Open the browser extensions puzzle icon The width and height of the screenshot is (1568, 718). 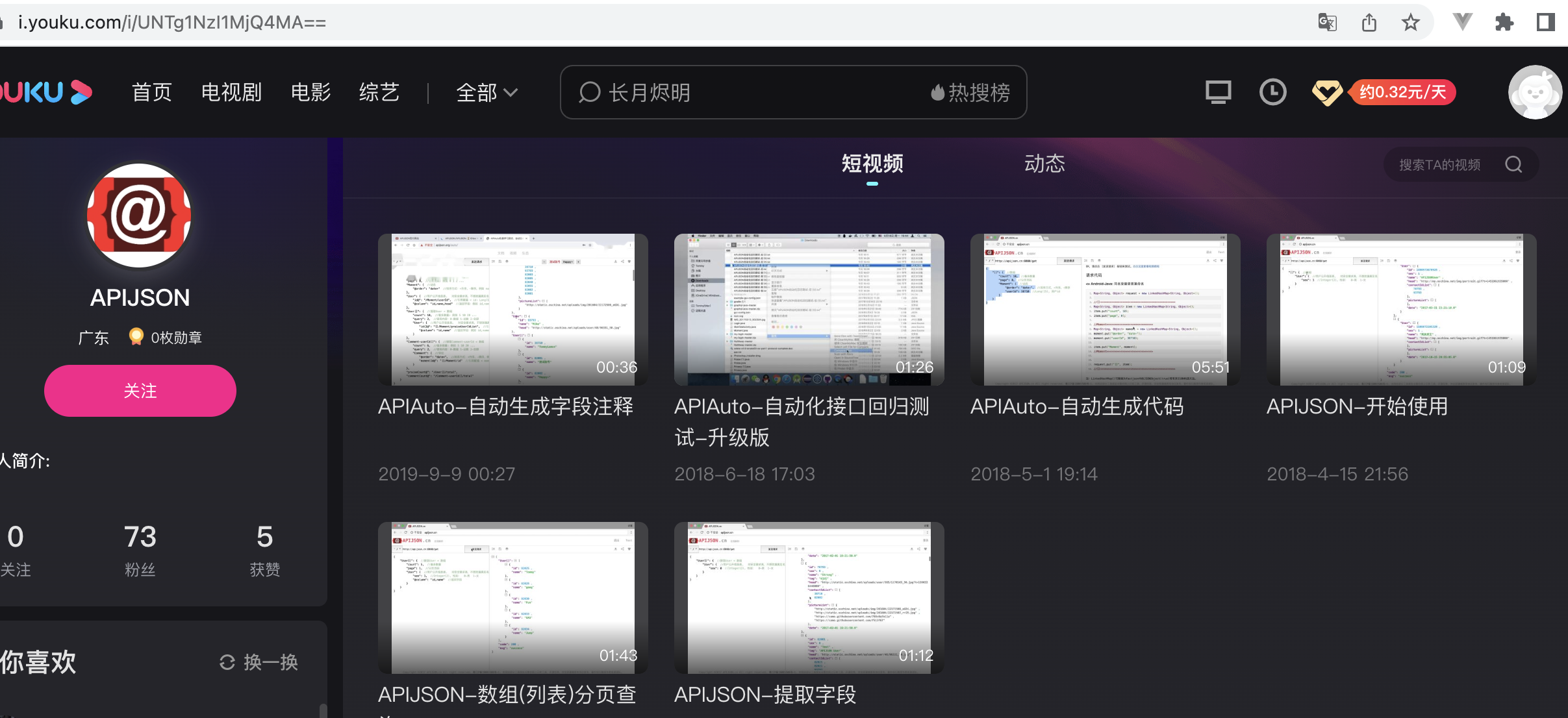pyautogui.click(x=1504, y=23)
